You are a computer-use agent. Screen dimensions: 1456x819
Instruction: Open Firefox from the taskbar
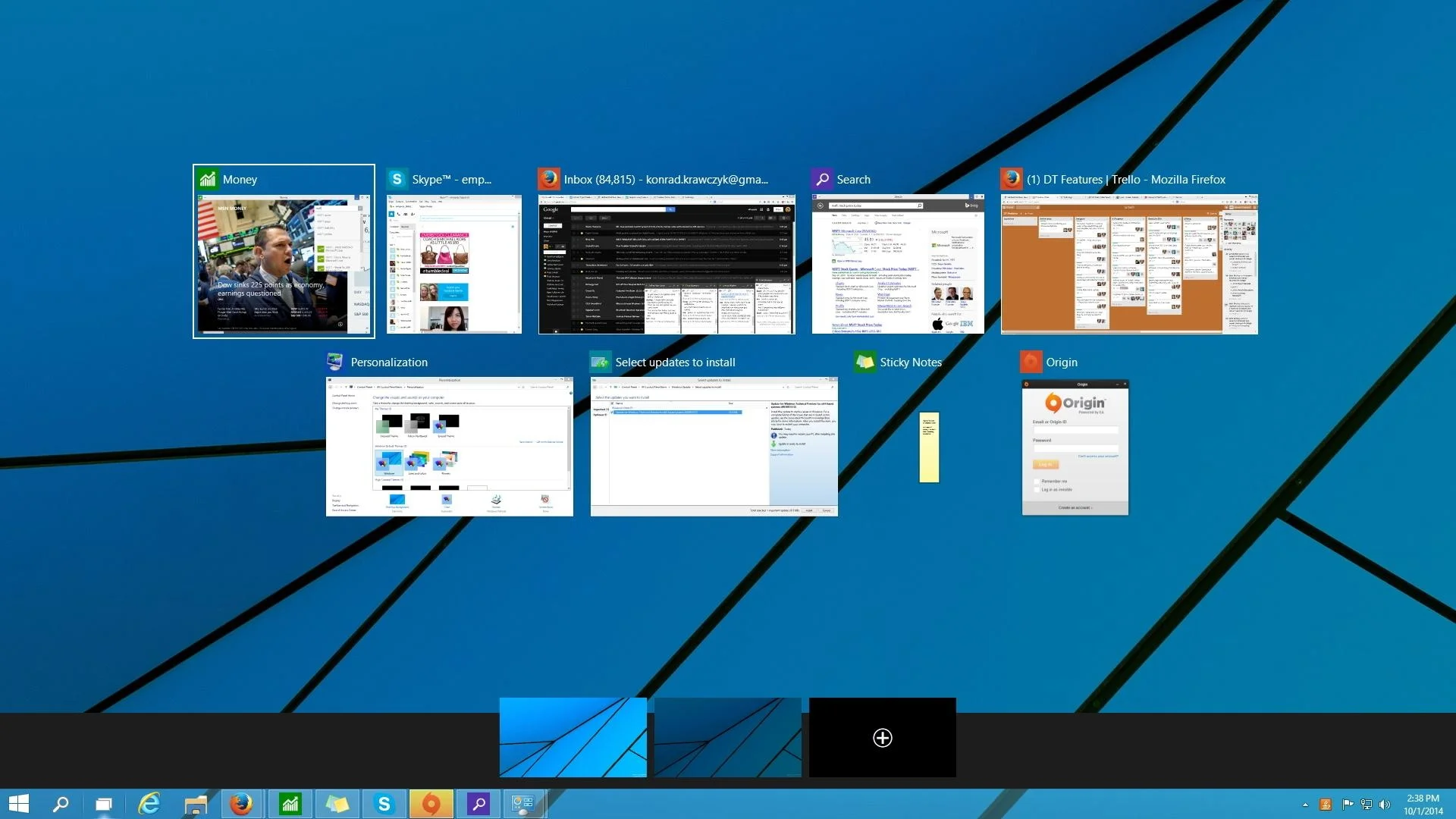coord(241,804)
